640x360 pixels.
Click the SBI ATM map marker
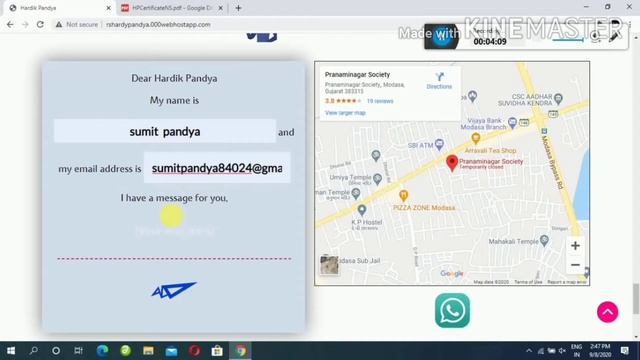coord(439,144)
